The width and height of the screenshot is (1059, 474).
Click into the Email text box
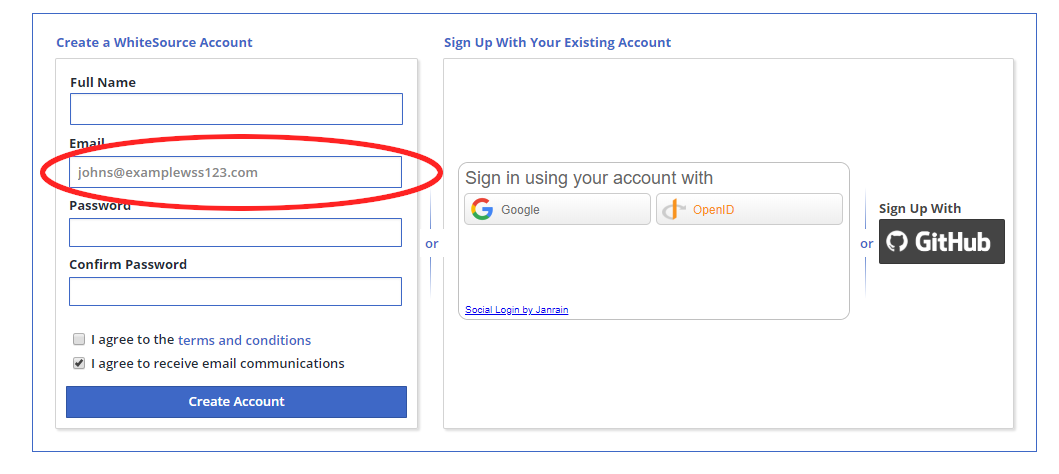[x=236, y=172]
